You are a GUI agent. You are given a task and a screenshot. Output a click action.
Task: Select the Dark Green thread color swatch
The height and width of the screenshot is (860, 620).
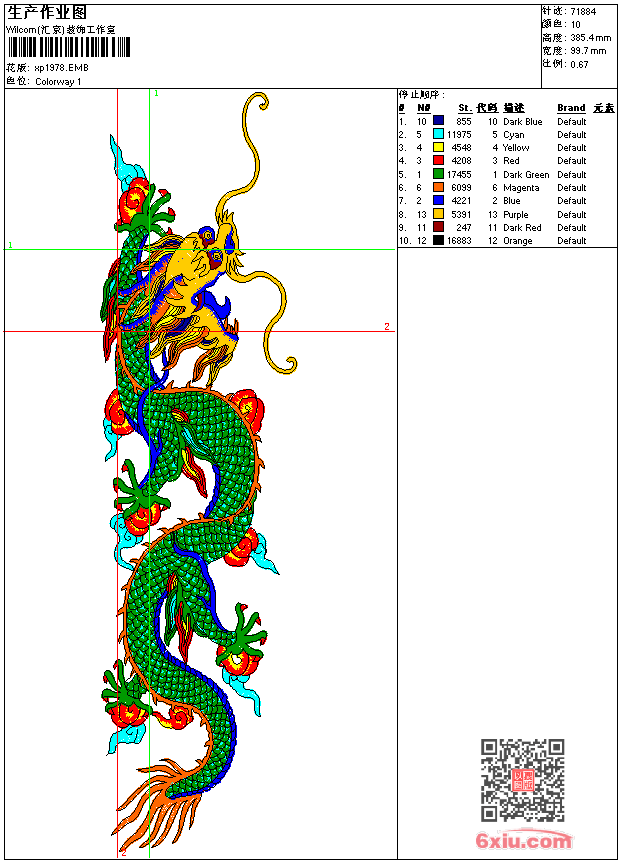(x=438, y=174)
